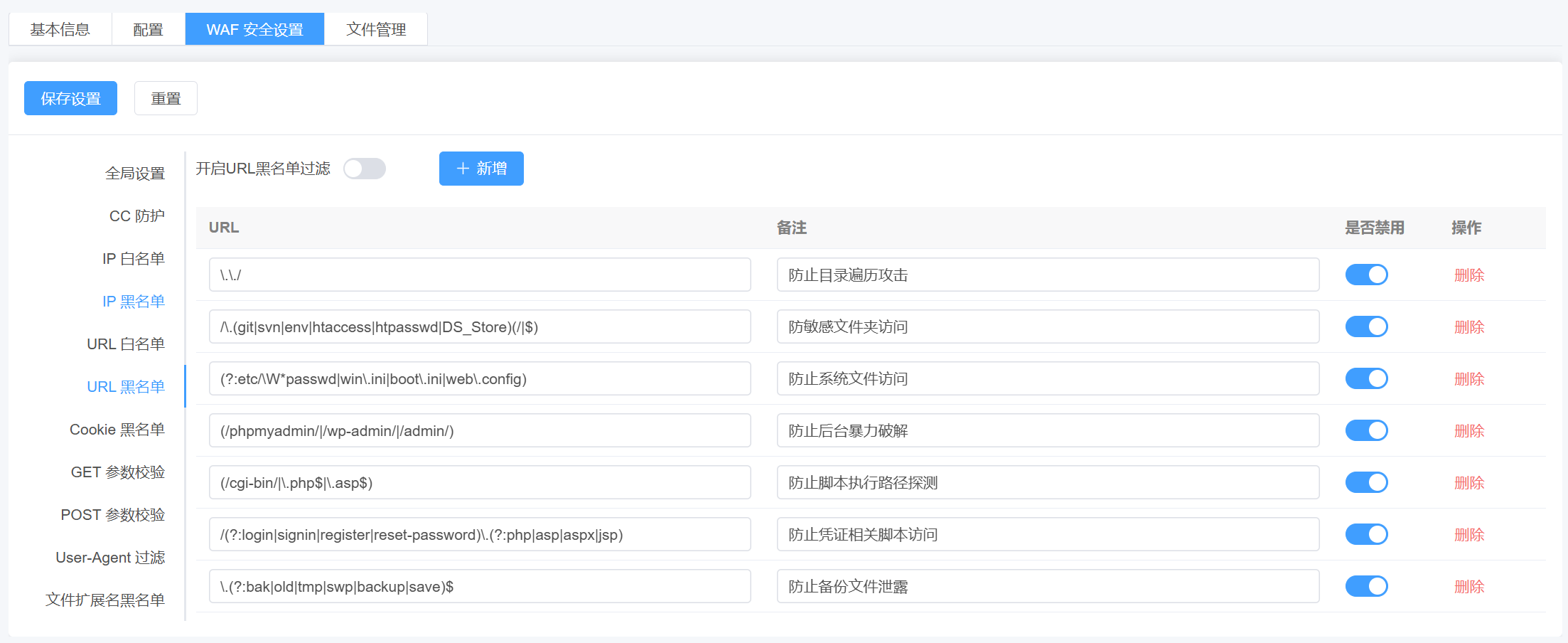This screenshot has width=1568, height=643.
Task: Click the URL column header
Action: tap(224, 228)
